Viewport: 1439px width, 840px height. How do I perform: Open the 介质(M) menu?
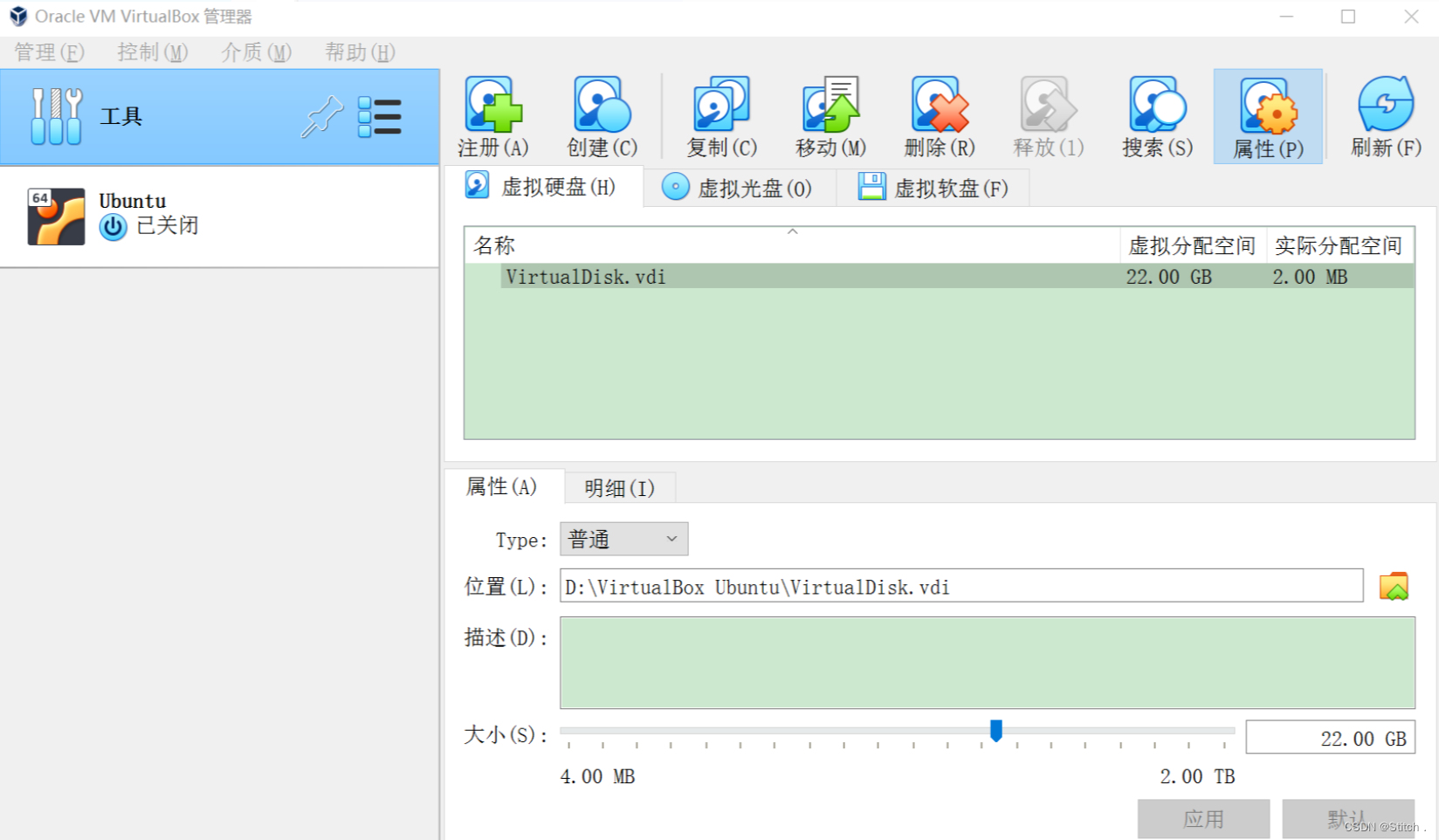click(256, 52)
